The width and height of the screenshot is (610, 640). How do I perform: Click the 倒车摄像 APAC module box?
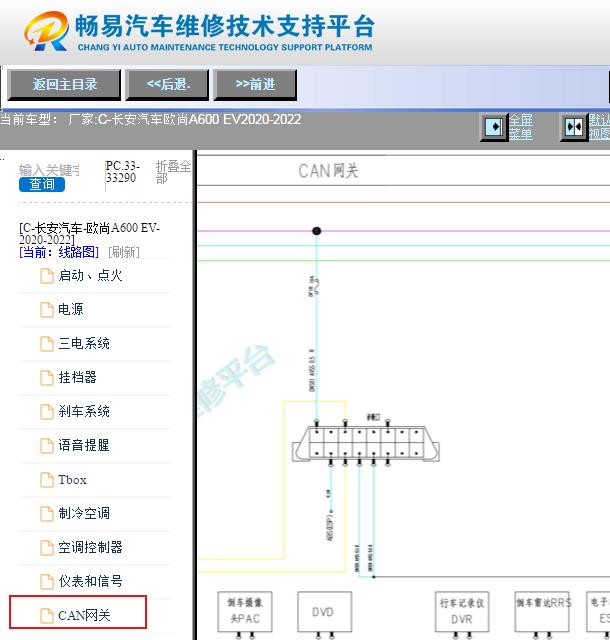coord(245,612)
